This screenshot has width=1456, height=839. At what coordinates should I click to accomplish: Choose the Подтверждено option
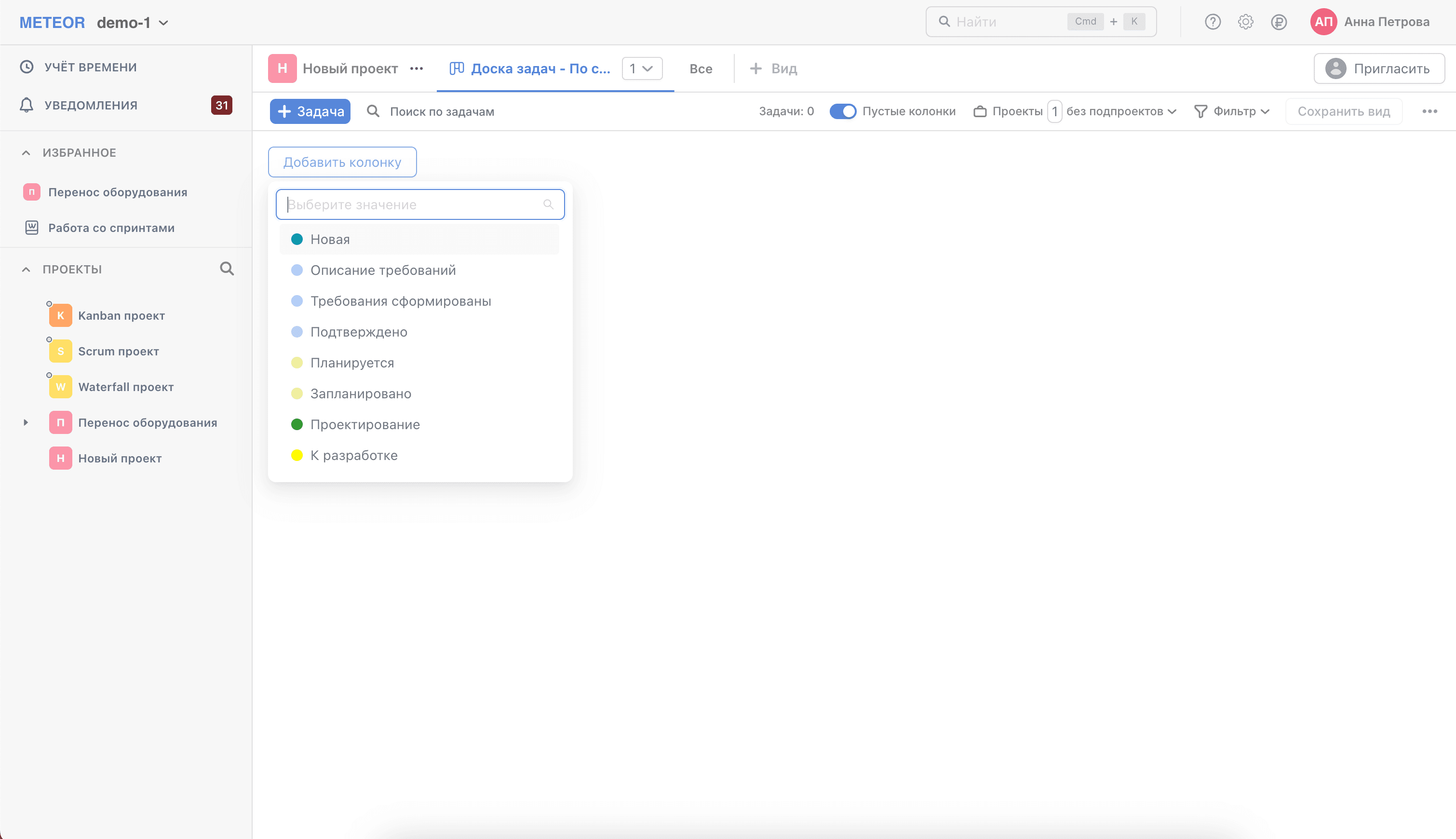(419, 332)
